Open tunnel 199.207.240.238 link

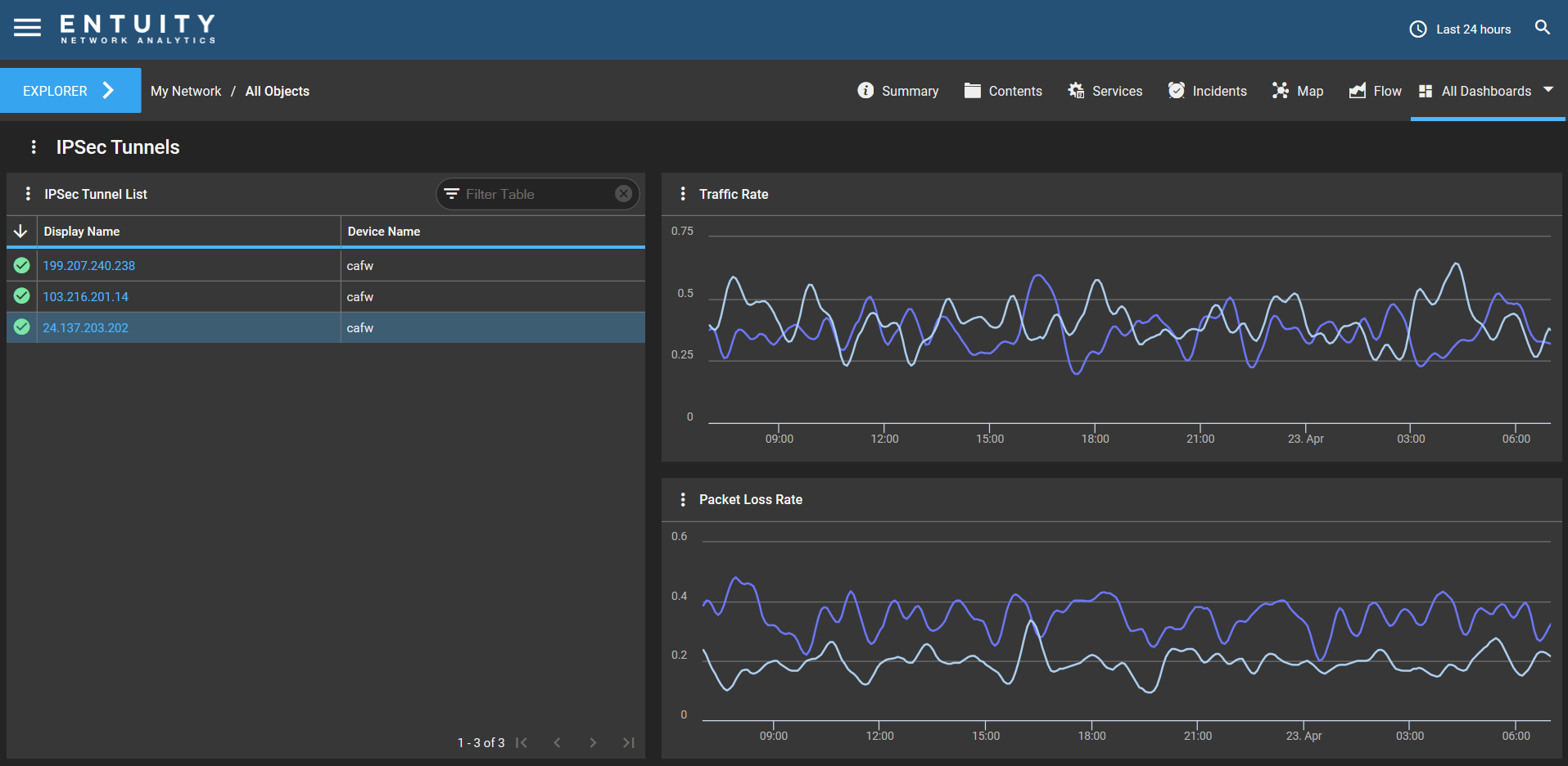(89, 266)
